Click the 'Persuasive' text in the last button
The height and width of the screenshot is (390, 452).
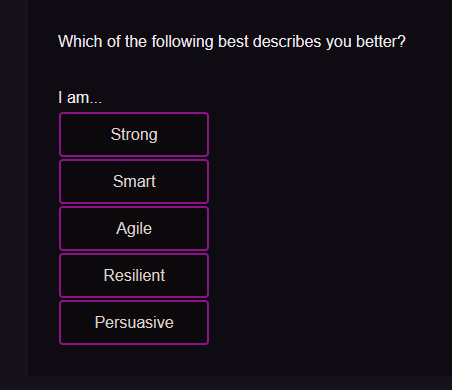coord(134,322)
